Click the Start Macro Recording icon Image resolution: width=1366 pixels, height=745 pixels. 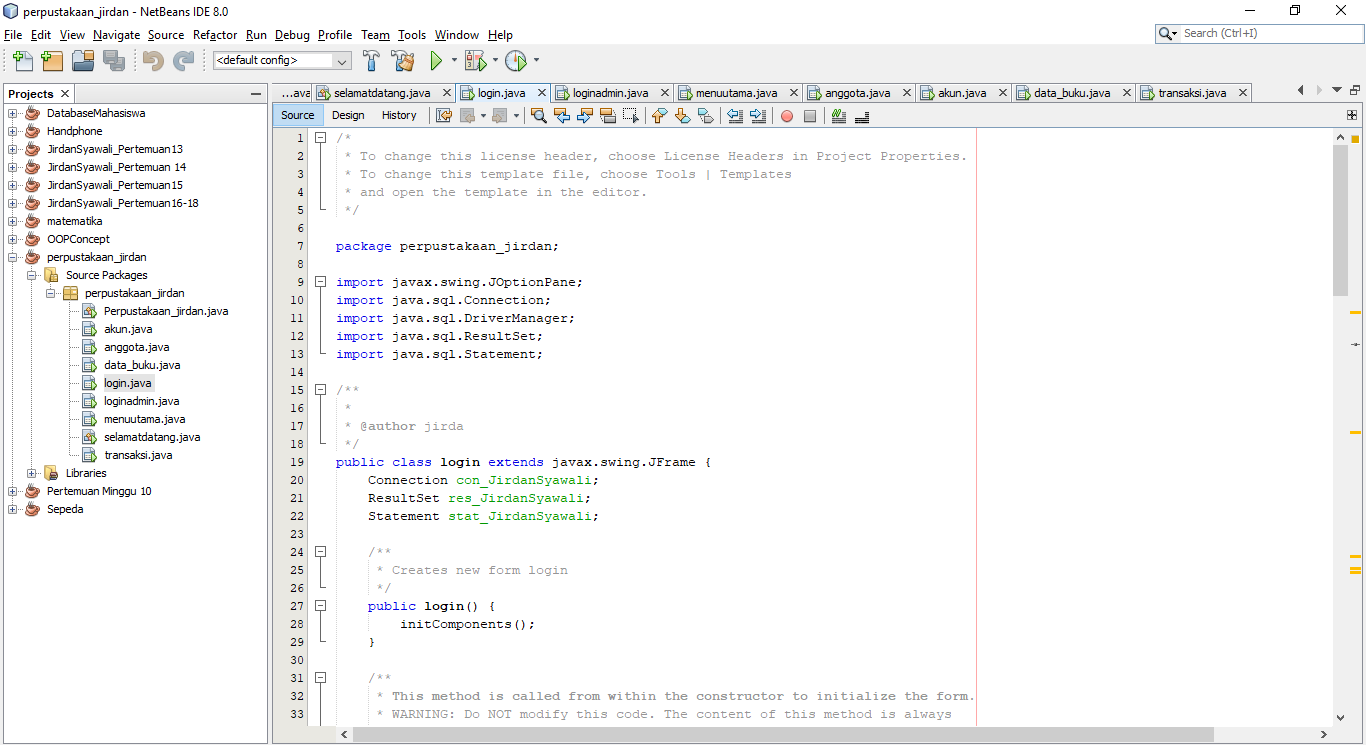coord(787,116)
